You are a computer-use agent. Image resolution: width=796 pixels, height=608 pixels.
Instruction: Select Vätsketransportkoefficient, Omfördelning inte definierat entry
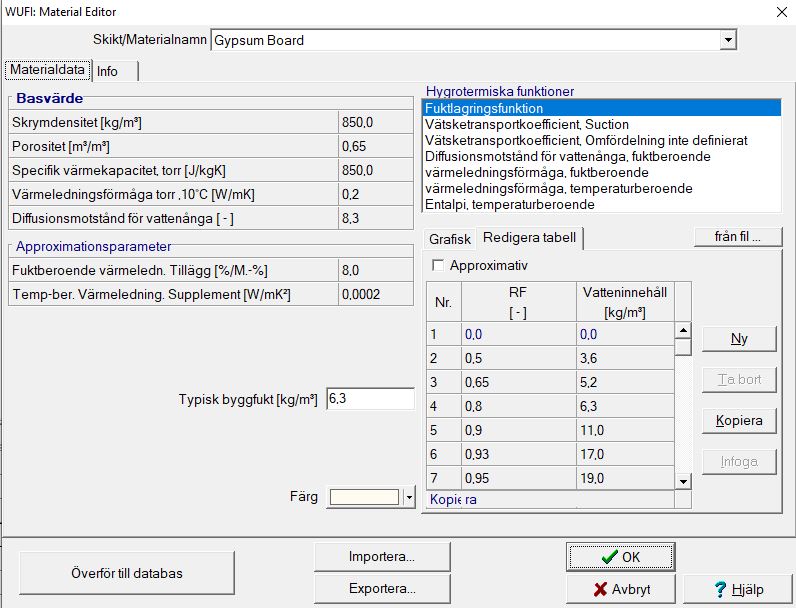[601, 140]
